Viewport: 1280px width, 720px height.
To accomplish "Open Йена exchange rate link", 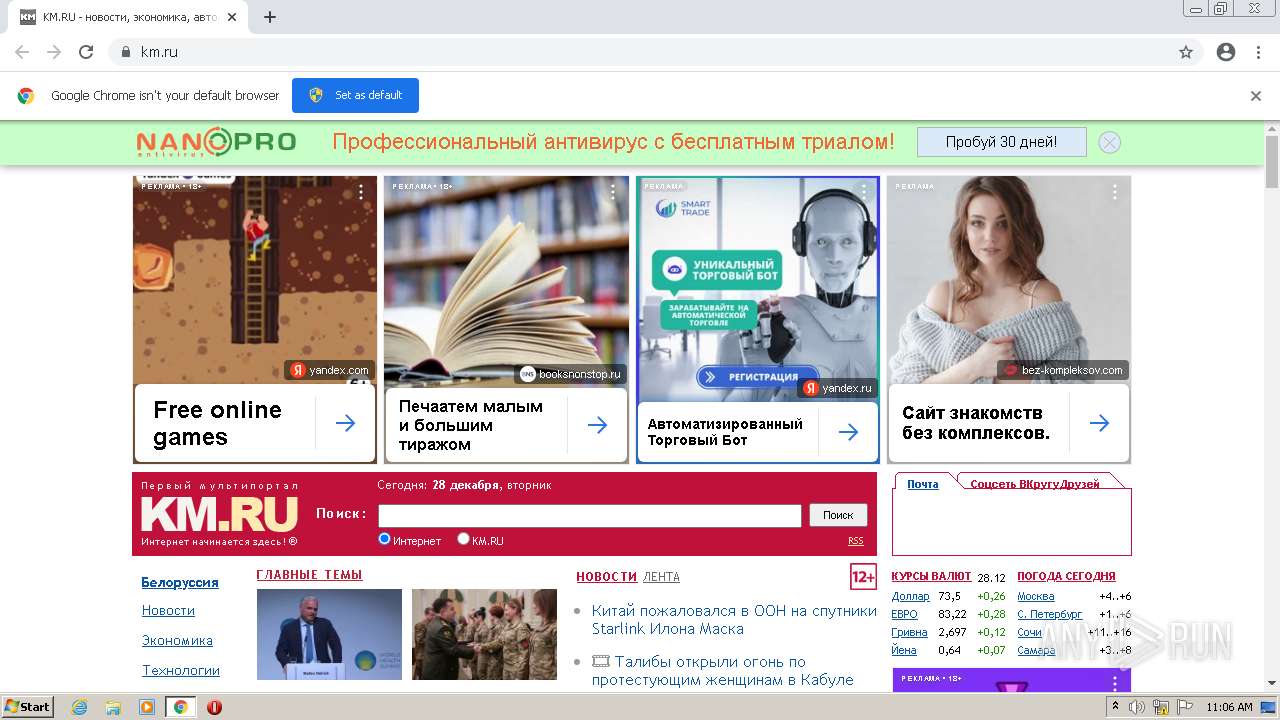I will coord(904,650).
